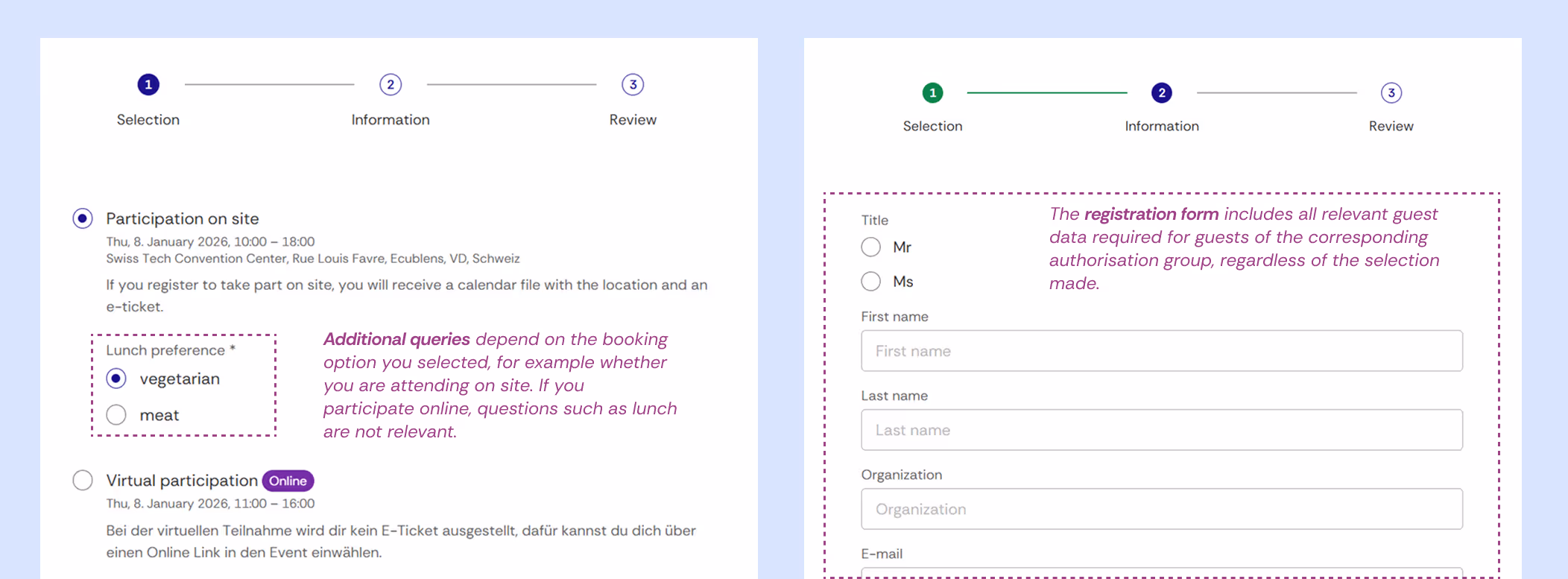The image size is (1568, 579).
Task: Click step 3 circle in right panel
Action: (1391, 92)
